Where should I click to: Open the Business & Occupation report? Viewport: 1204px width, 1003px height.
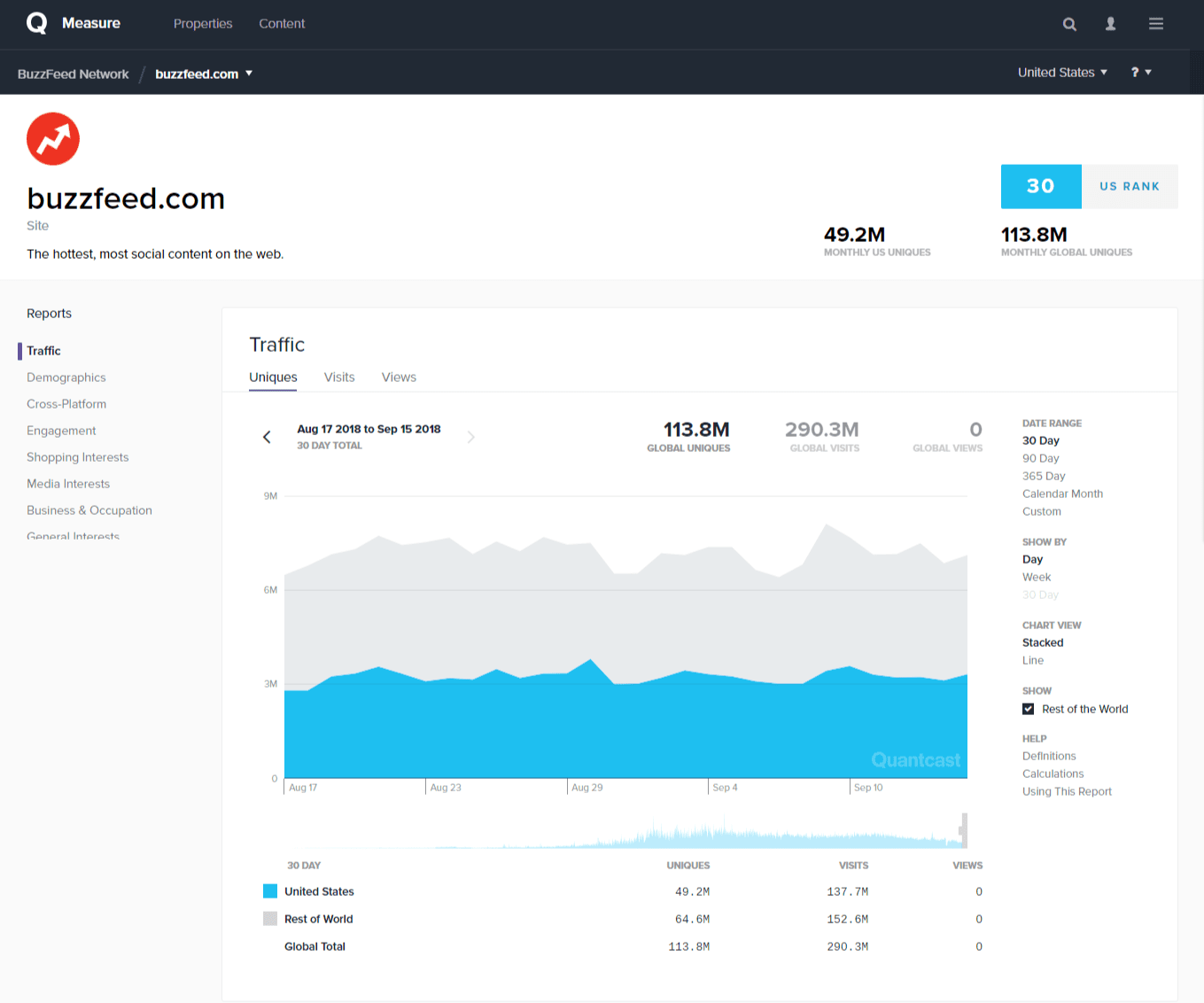pos(89,510)
